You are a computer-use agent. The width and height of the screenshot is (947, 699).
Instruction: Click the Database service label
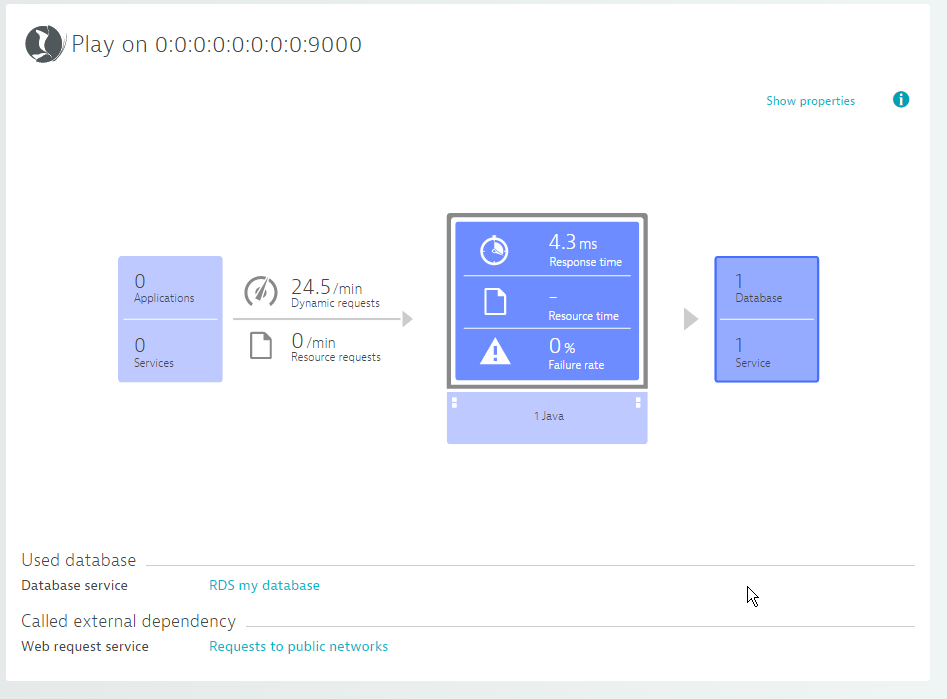(x=74, y=585)
